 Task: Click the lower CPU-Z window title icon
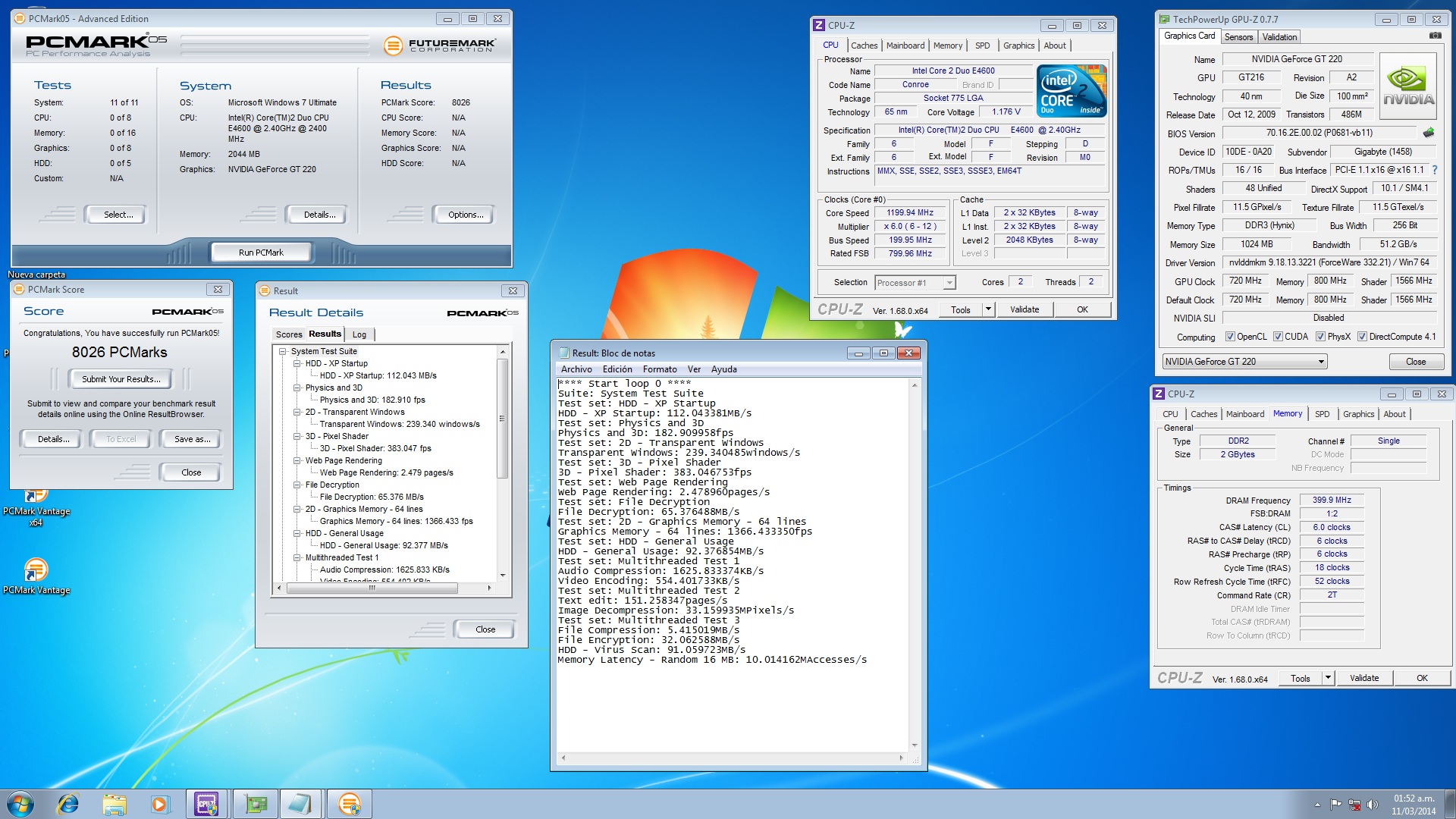(1158, 394)
